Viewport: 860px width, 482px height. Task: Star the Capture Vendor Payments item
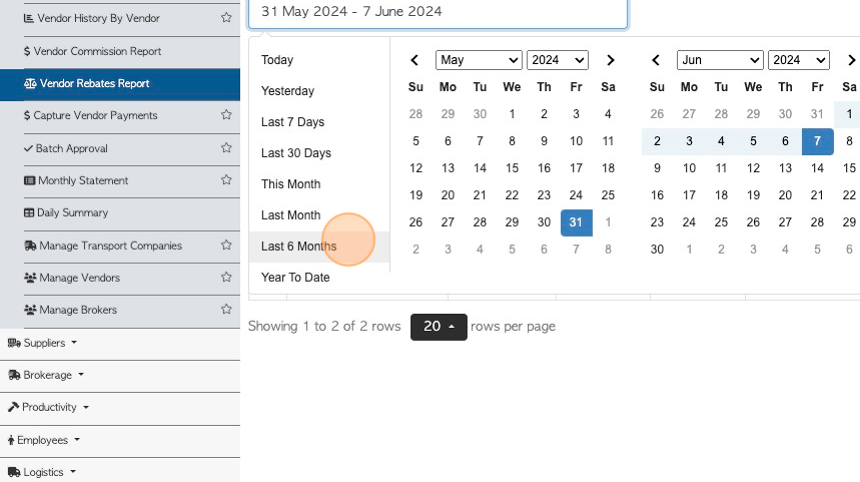[226, 115]
